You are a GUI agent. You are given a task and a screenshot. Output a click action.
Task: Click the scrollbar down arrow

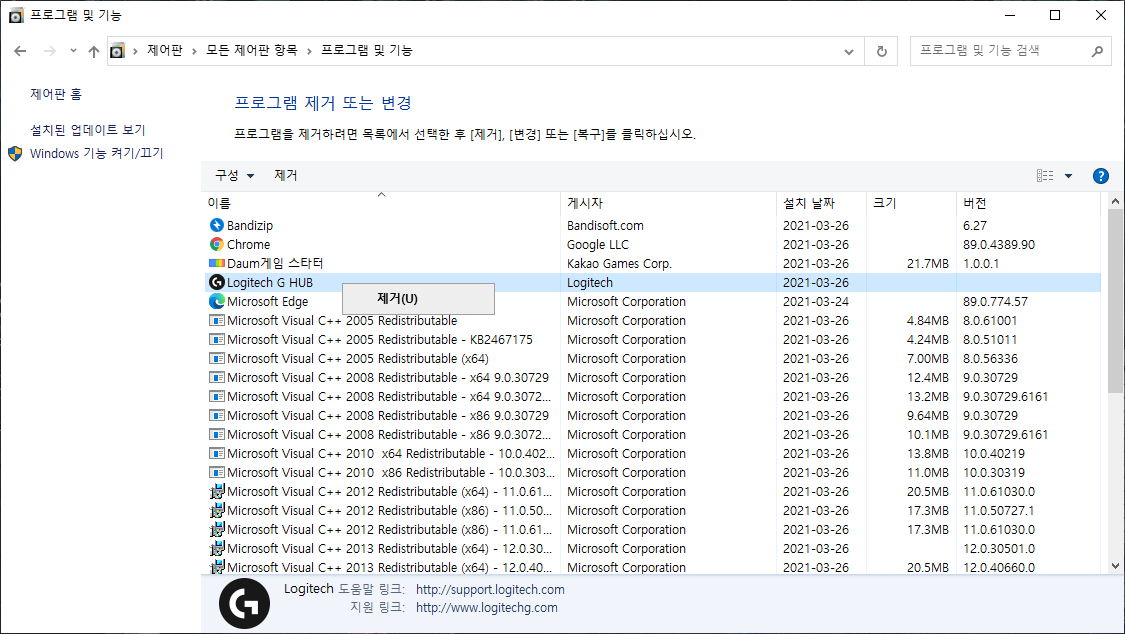coord(1115,566)
